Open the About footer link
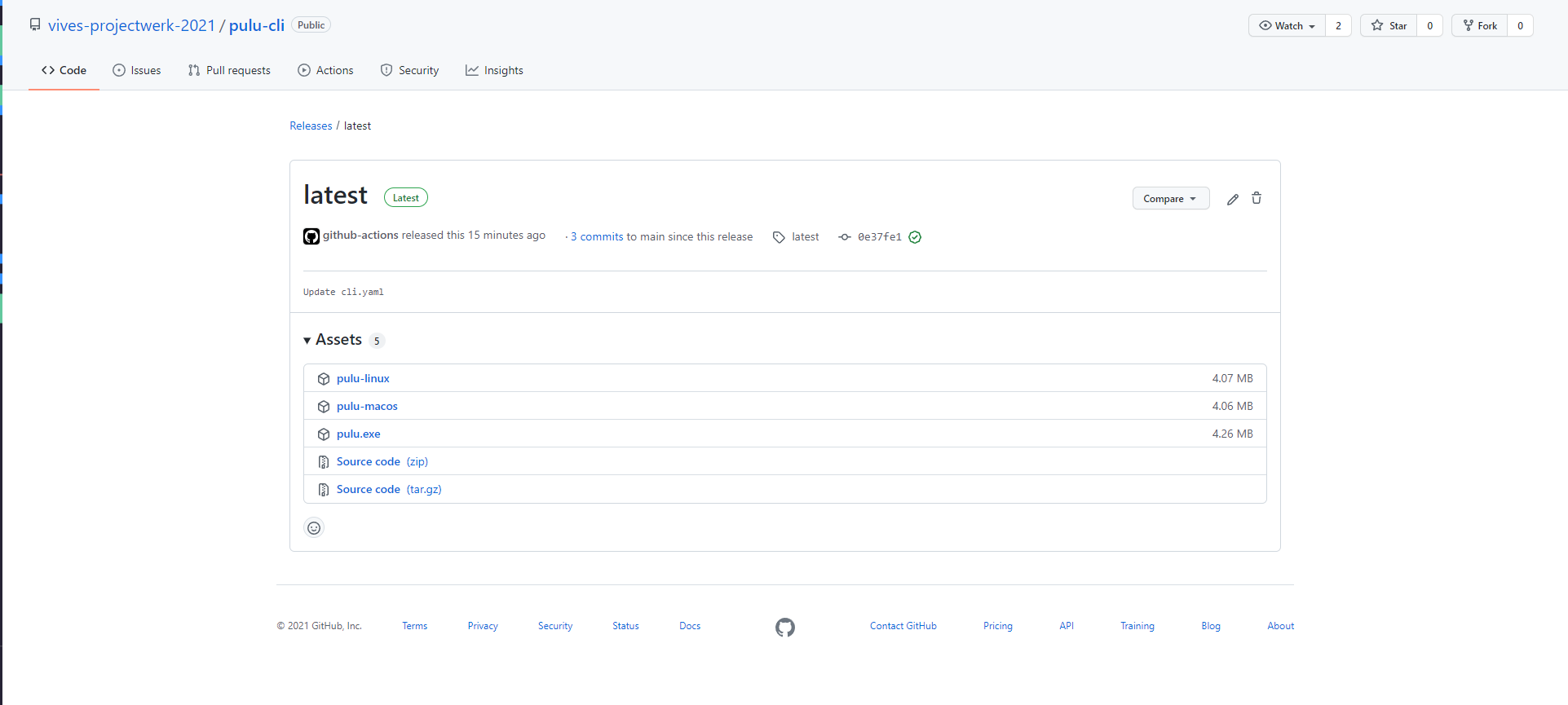The height and width of the screenshot is (705, 1568). [1281, 626]
